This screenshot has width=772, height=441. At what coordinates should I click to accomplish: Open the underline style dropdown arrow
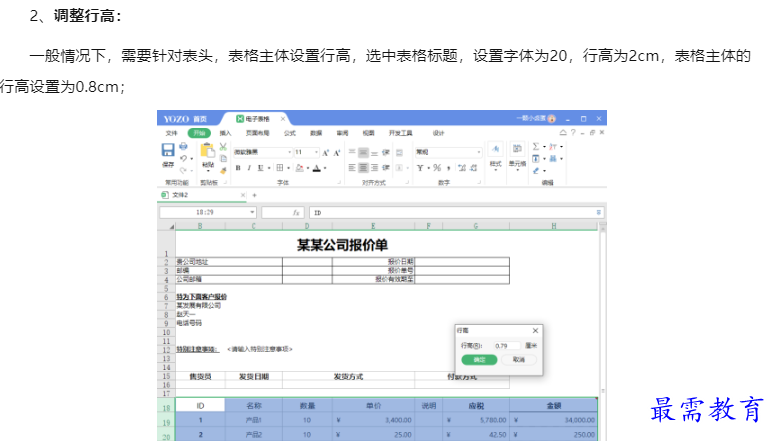[x=269, y=168]
